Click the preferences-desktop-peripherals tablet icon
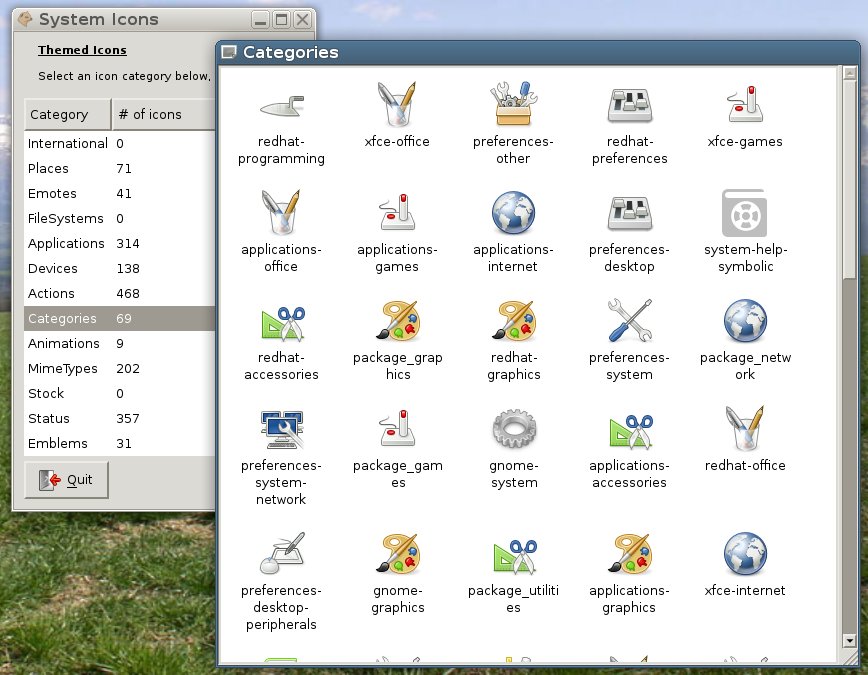The image size is (868, 675). [281, 553]
